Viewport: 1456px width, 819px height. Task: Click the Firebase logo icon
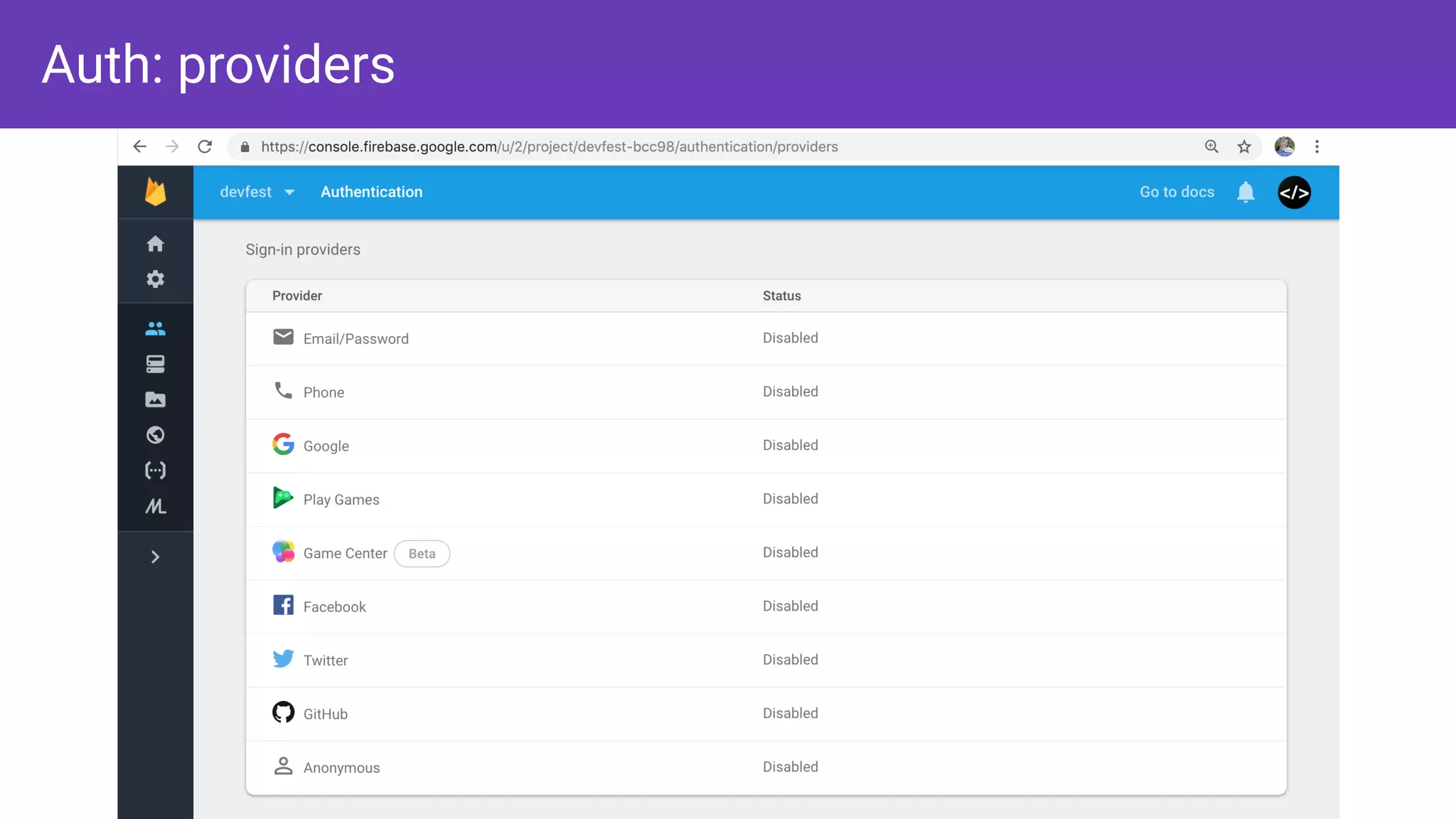[155, 192]
